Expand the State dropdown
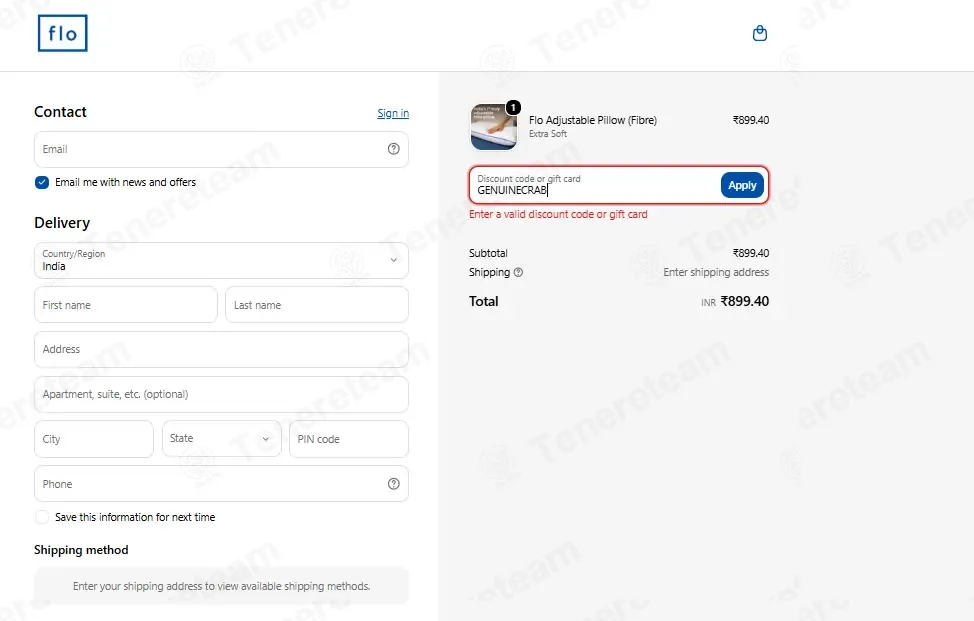This screenshot has width=974, height=621. tap(221, 438)
